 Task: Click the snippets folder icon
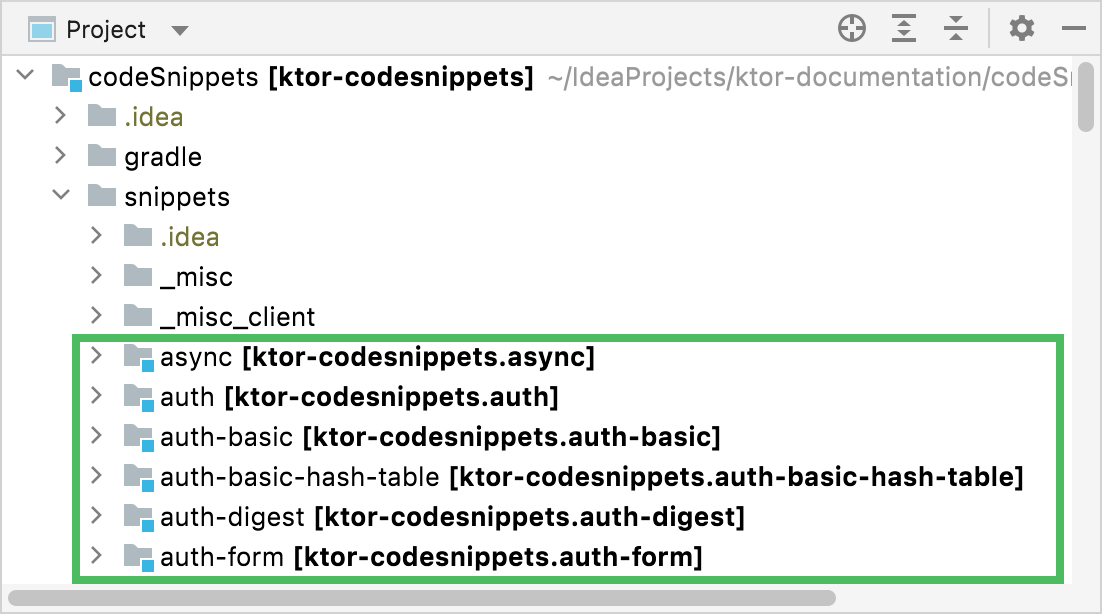[102, 195]
